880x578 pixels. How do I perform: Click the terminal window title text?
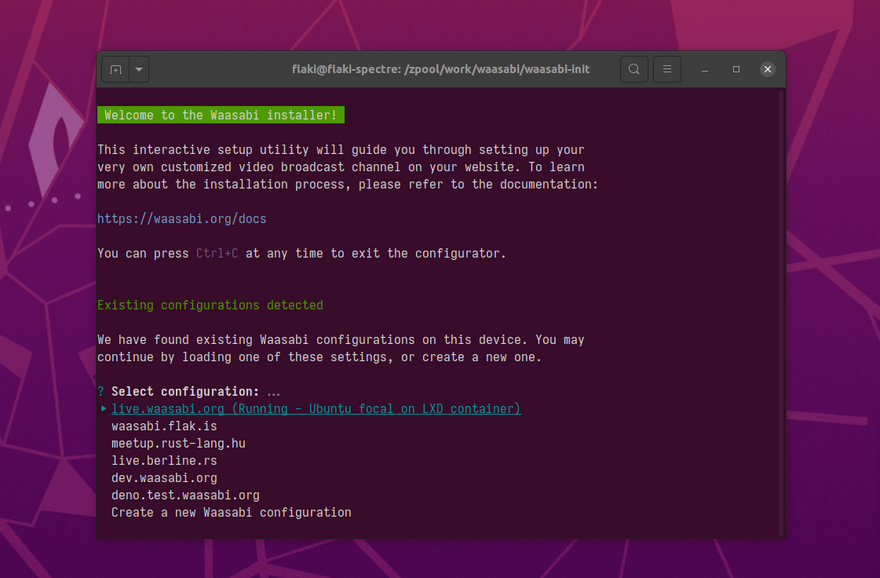coord(441,70)
